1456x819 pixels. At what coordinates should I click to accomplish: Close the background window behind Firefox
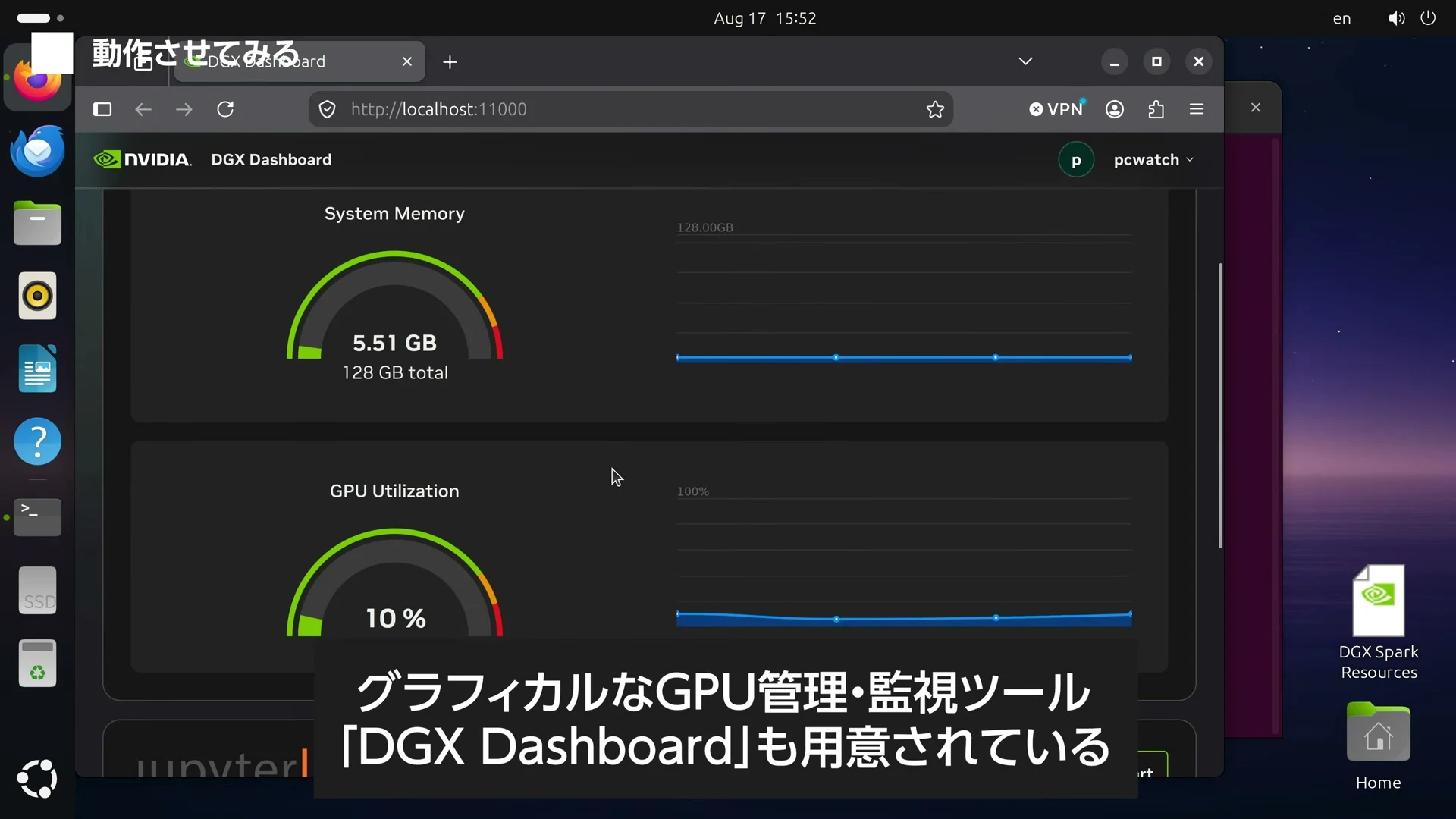click(1256, 108)
